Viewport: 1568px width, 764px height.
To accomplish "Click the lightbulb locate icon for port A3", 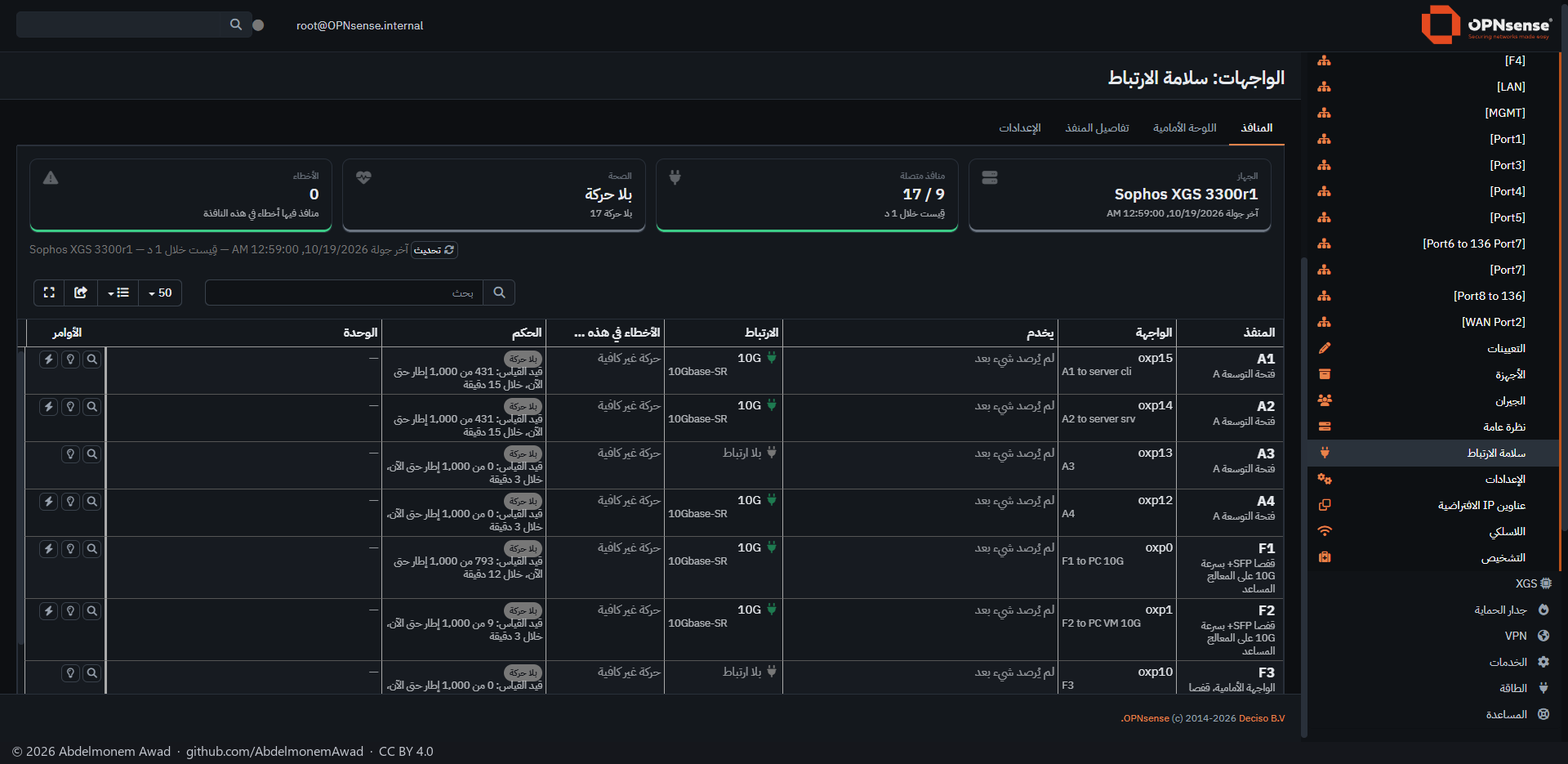I will click(x=71, y=454).
